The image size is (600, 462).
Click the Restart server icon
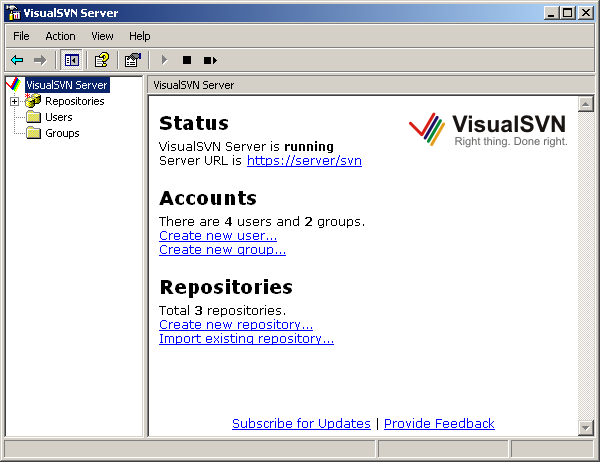[x=210, y=60]
